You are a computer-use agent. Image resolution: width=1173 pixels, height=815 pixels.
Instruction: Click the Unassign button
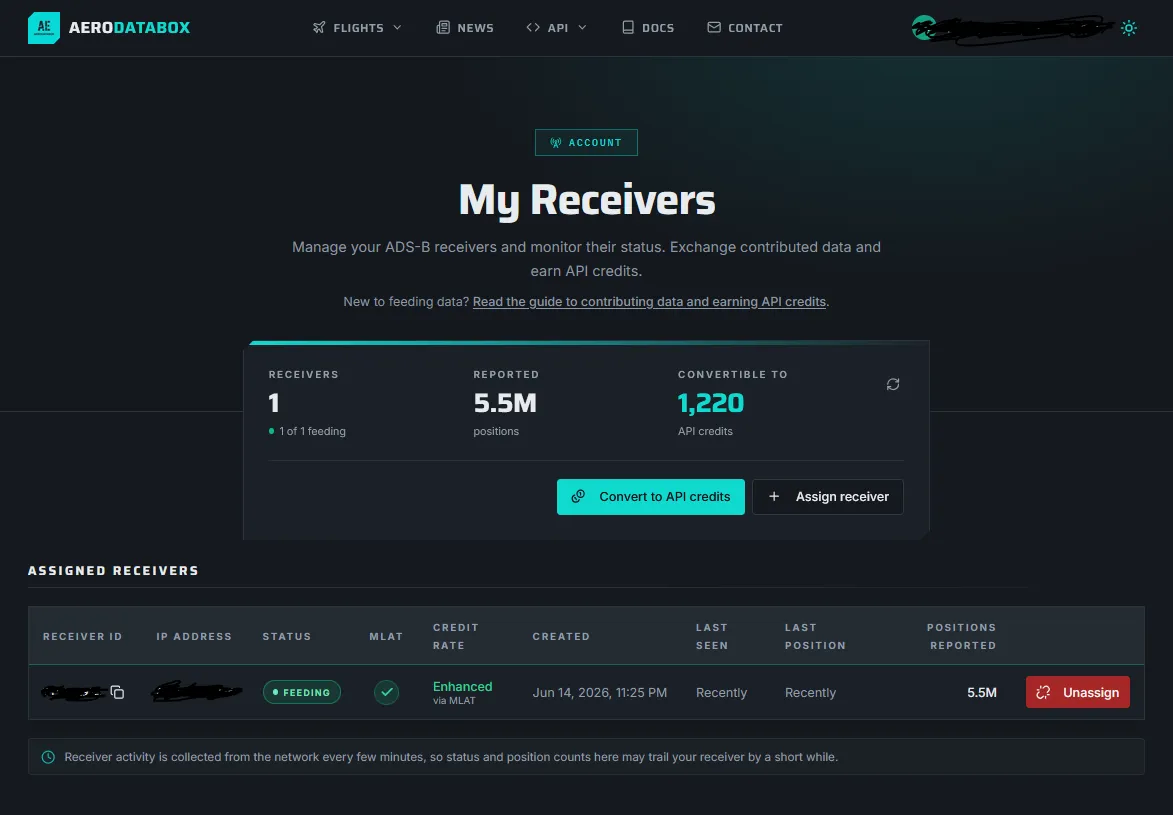(x=1078, y=692)
